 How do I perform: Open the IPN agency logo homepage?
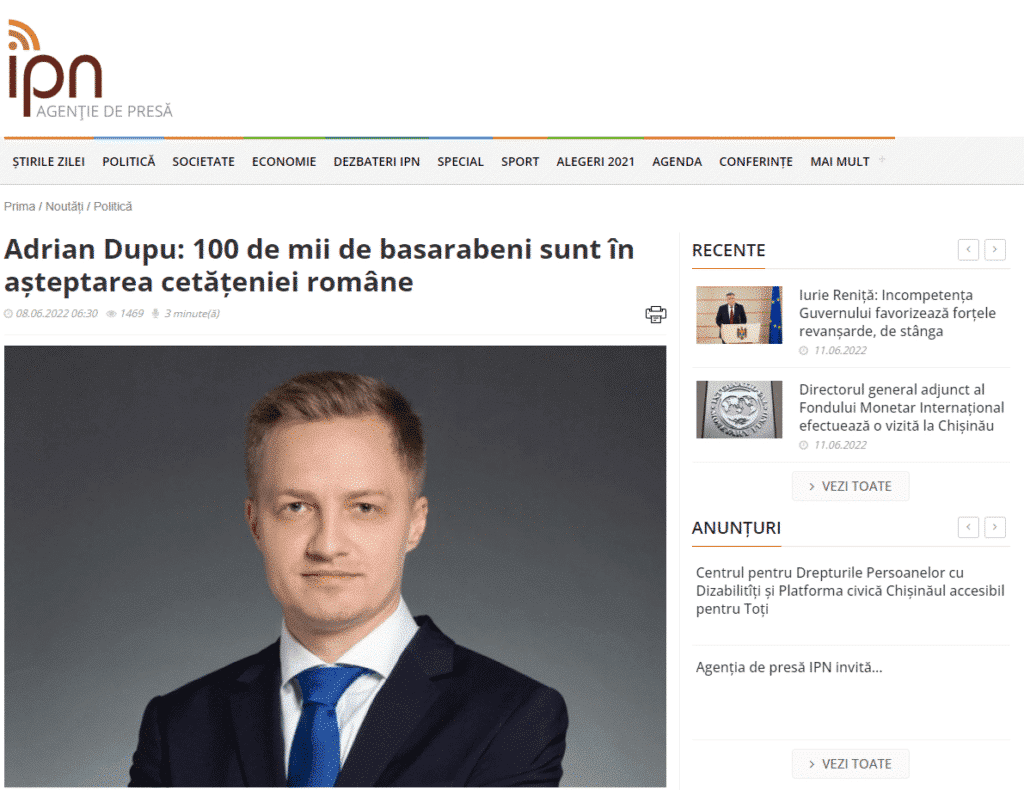90,70
